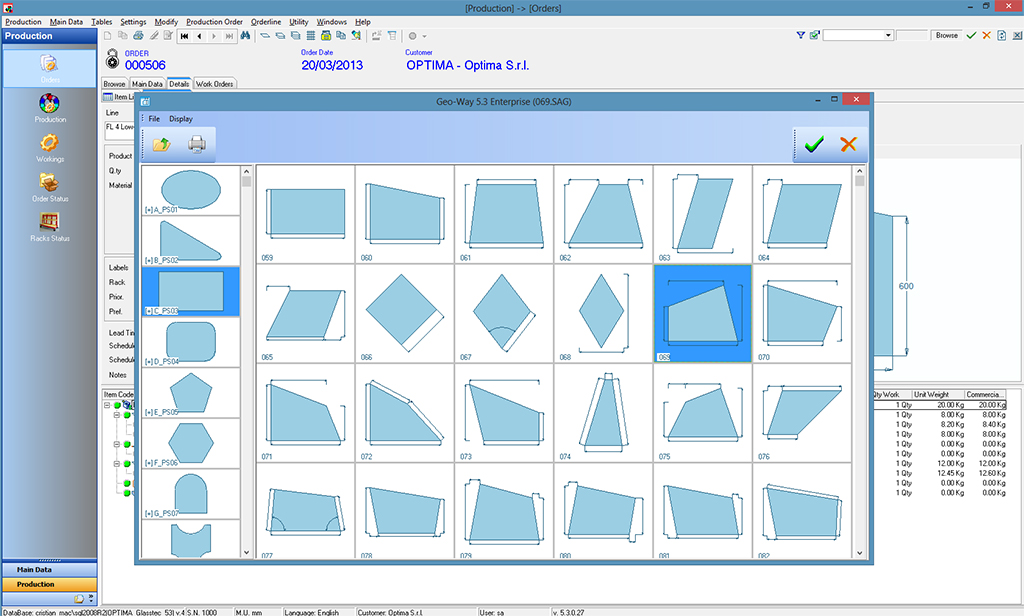Click the open folder icon in Geo-Way
This screenshot has width=1024, height=616.
click(161, 144)
